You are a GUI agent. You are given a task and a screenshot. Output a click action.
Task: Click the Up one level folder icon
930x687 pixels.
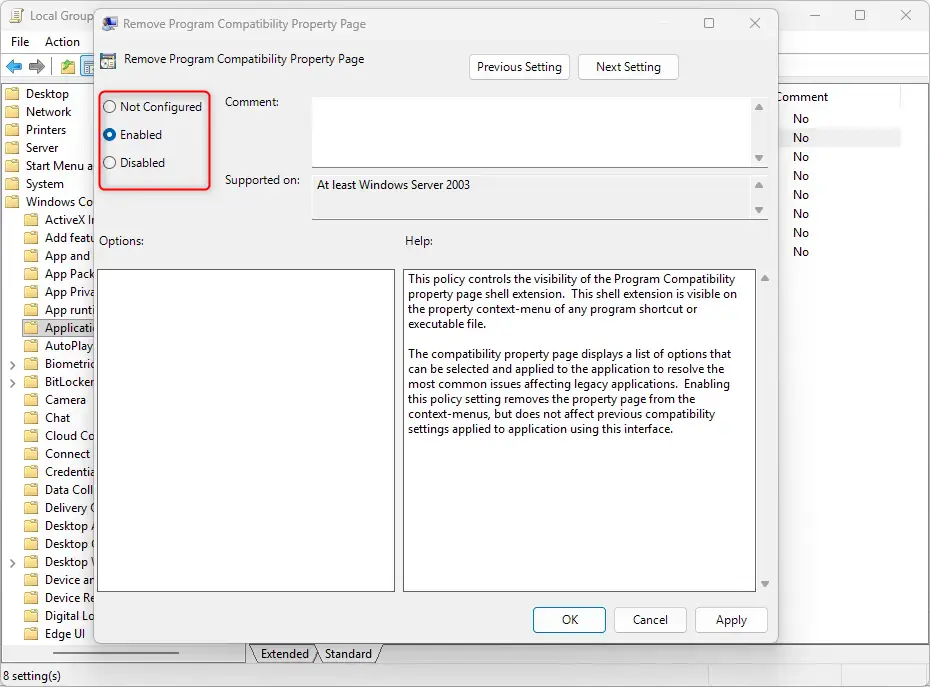[x=68, y=66]
